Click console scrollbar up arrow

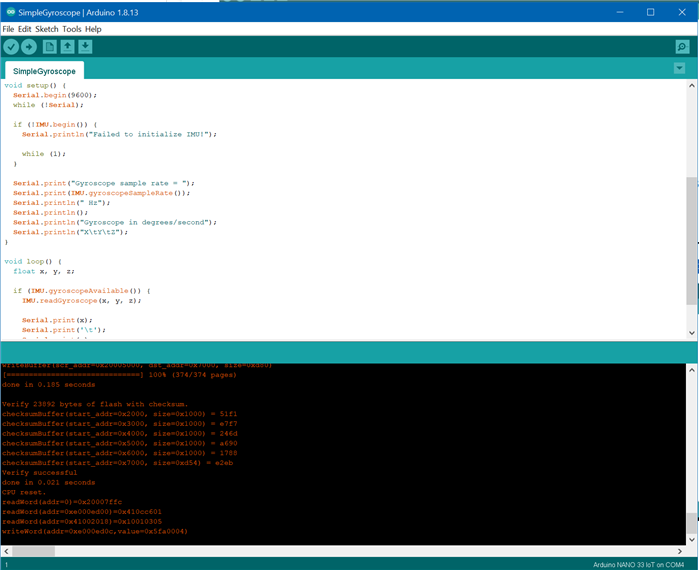tap(691, 370)
